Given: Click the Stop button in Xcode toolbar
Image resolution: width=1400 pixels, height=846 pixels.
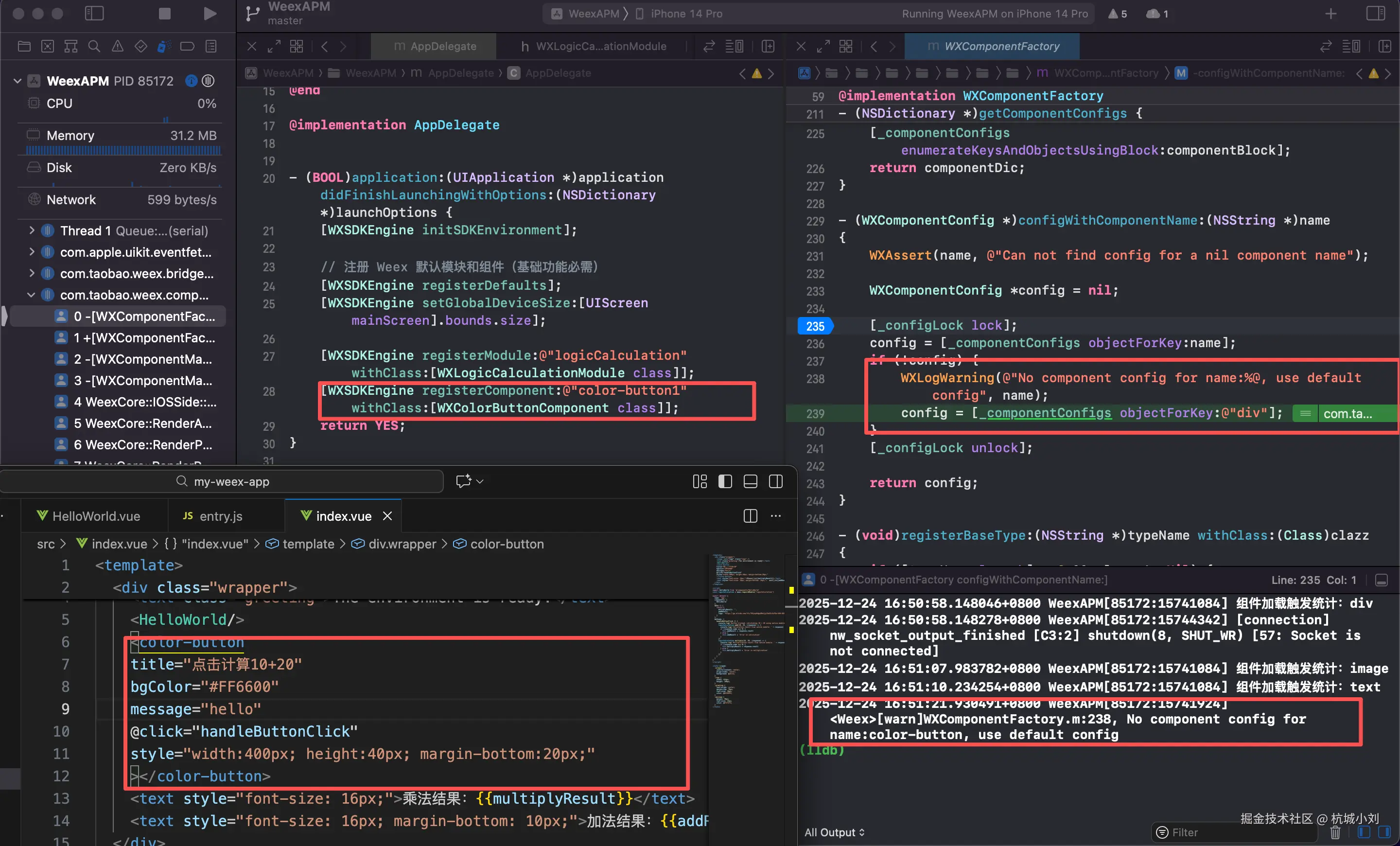Looking at the screenshot, I should (x=164, y=13).
